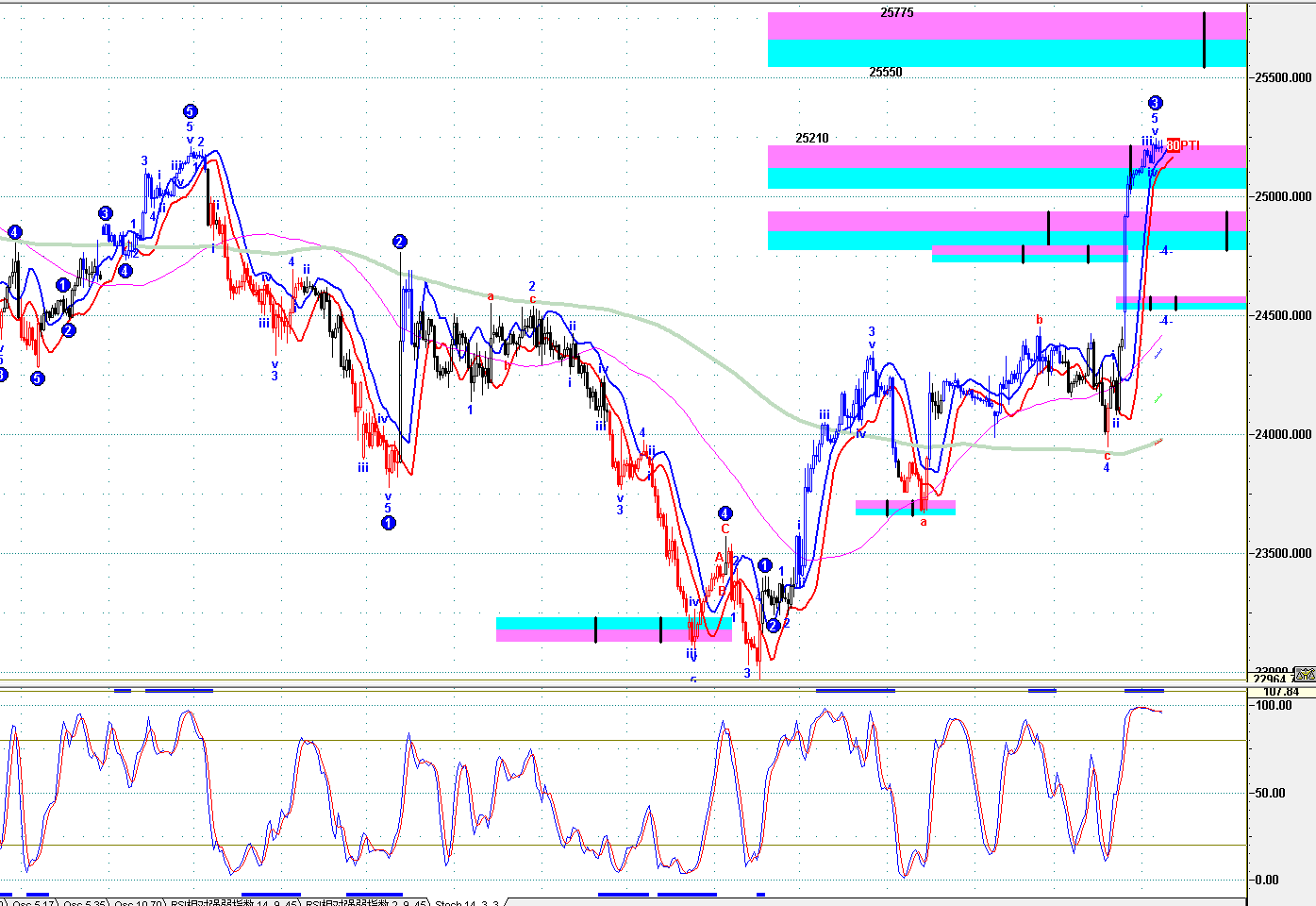Viewport: 1316px width, 906px height.
Task: Switch to the Osc 5,17 tab
Action: 32,903
